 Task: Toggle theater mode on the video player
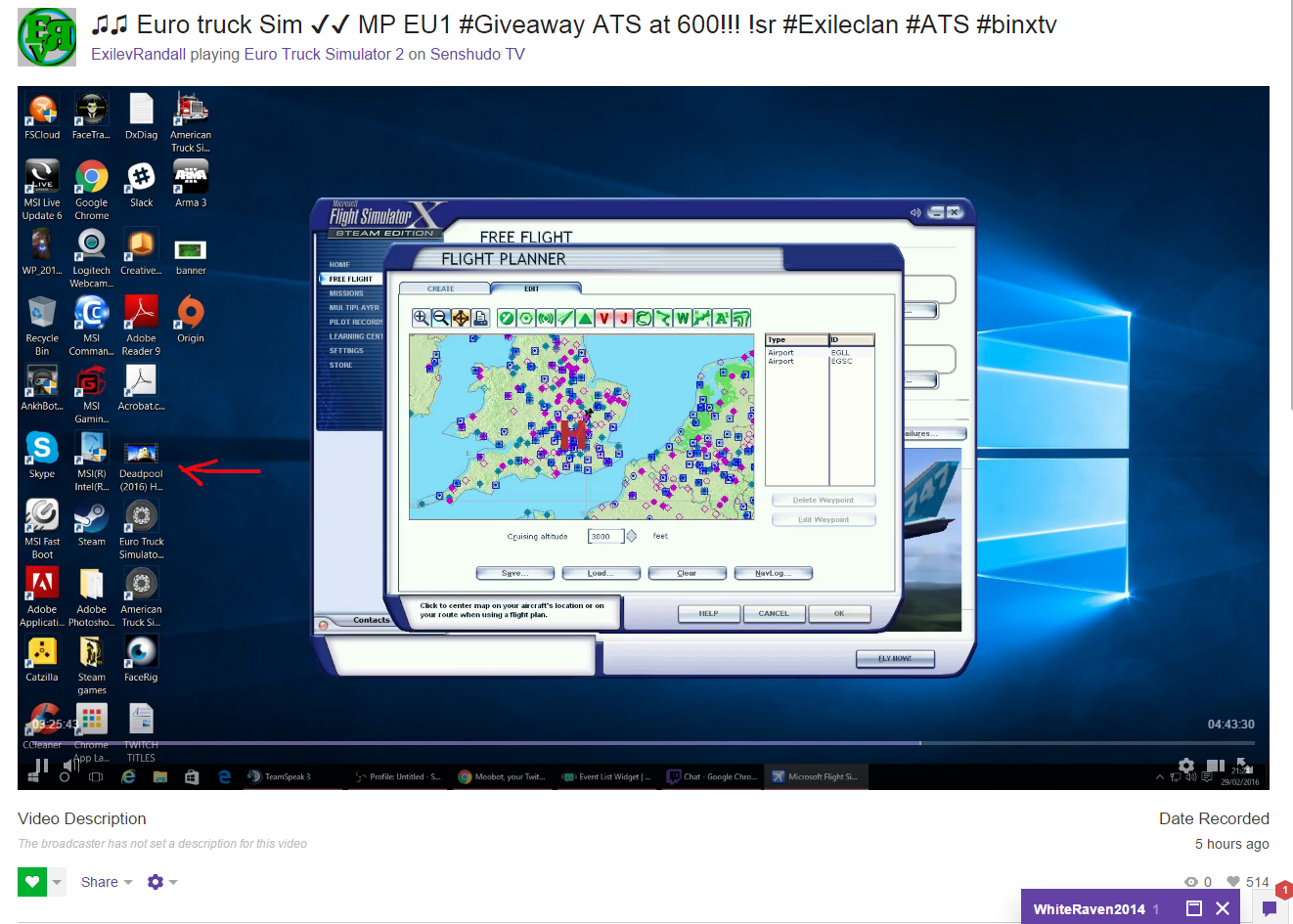pyautogui.click(x=1216, y=766)
